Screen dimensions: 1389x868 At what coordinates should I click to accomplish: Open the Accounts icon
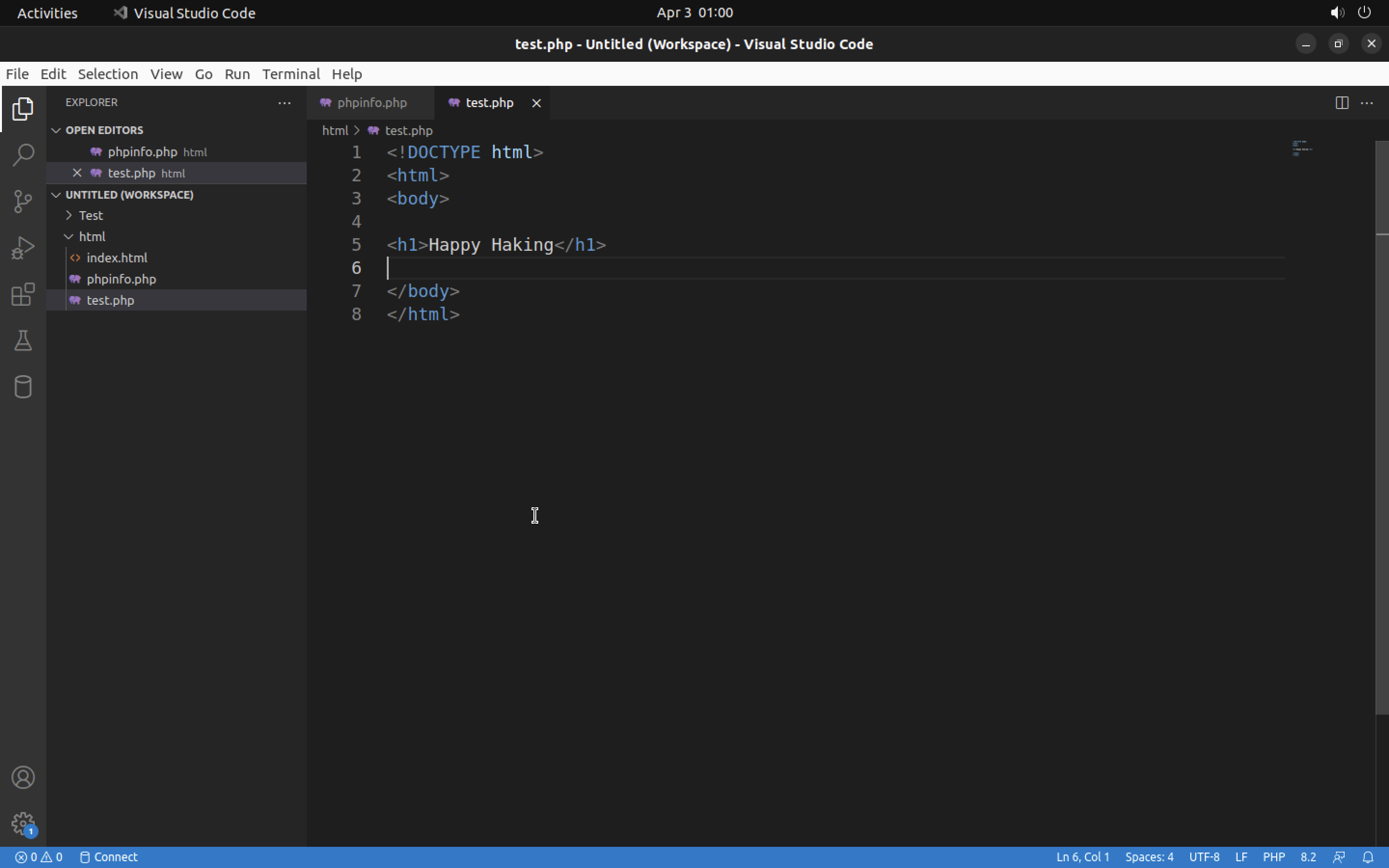click(x=23, y=777)
